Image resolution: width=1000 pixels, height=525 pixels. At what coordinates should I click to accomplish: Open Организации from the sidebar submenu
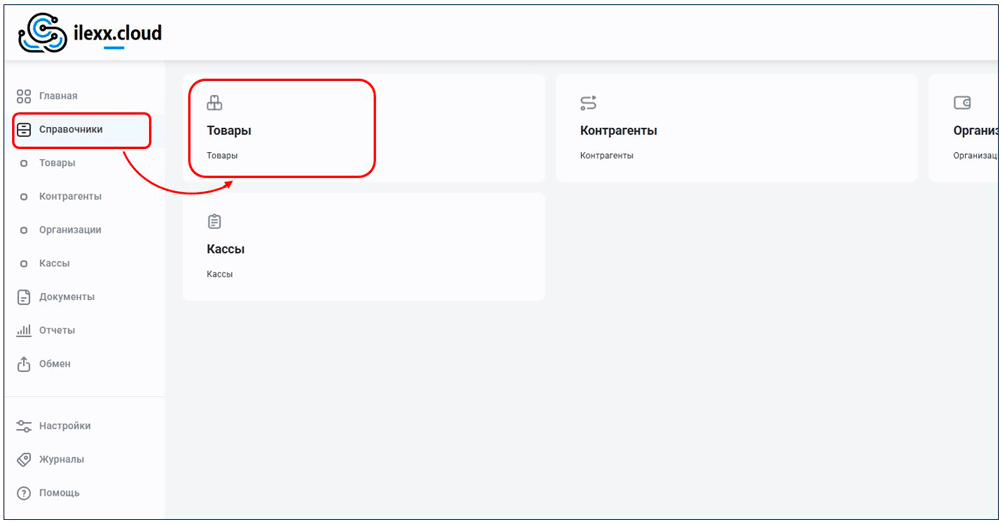pyautogui.click(x=70, y=230)
